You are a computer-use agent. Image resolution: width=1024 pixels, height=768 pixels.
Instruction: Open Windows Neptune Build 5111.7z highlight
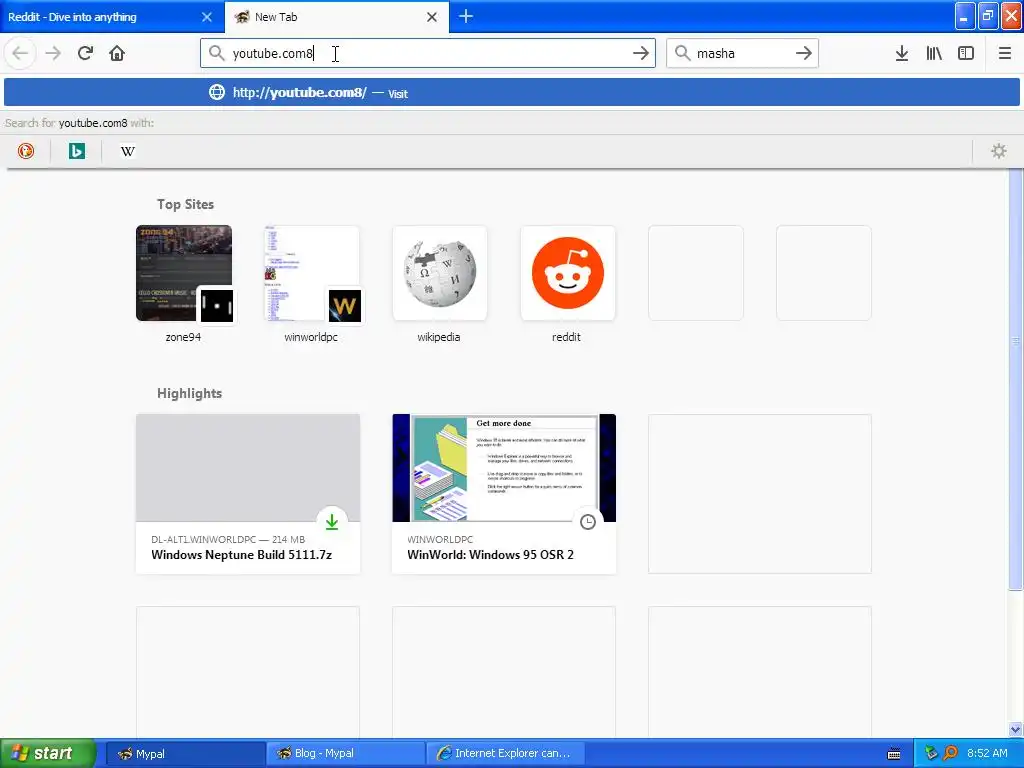point(248,494)
